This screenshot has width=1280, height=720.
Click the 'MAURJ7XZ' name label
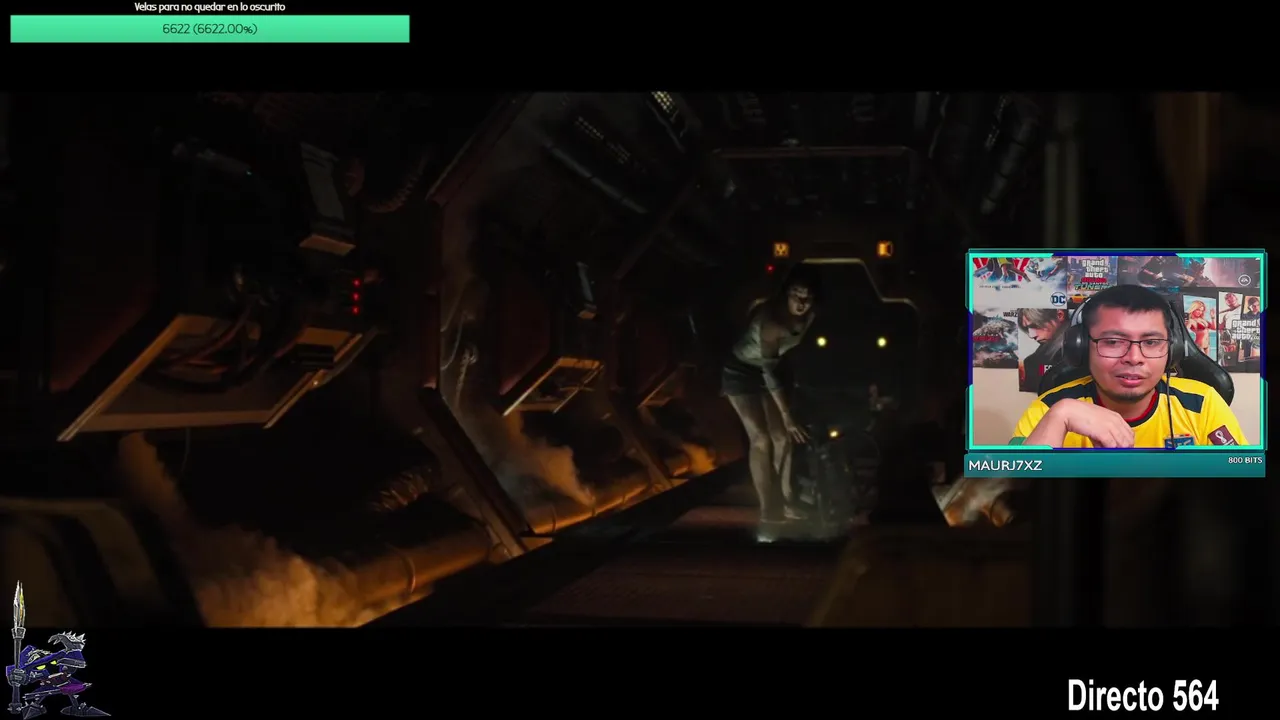1005,465
